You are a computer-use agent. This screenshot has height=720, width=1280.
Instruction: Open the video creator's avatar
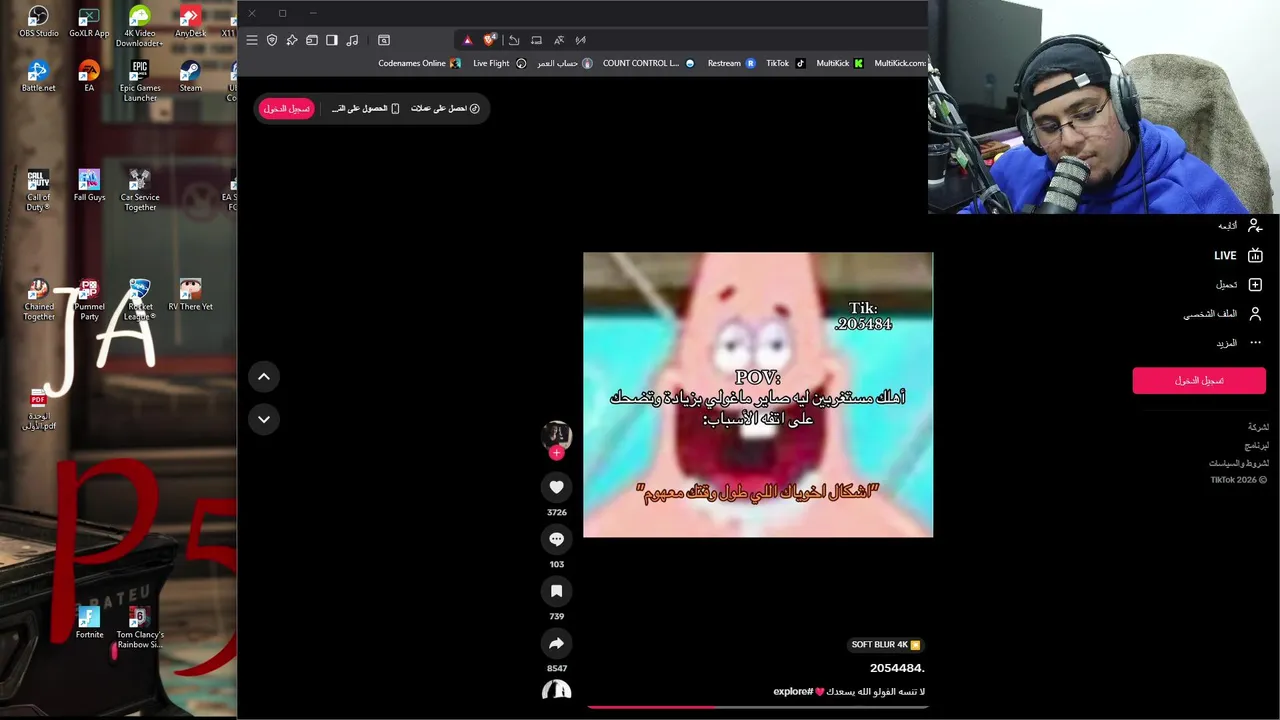(x=557, y=434)
